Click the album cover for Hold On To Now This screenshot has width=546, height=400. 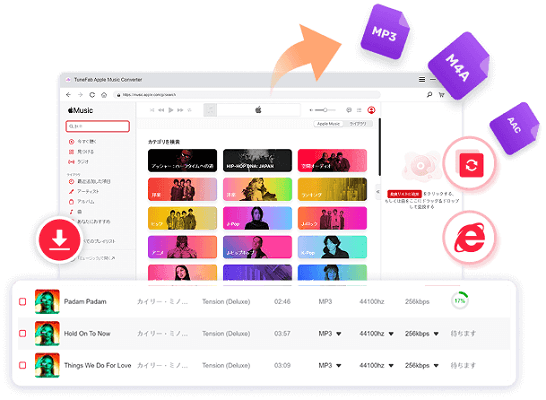pos(47,334)
